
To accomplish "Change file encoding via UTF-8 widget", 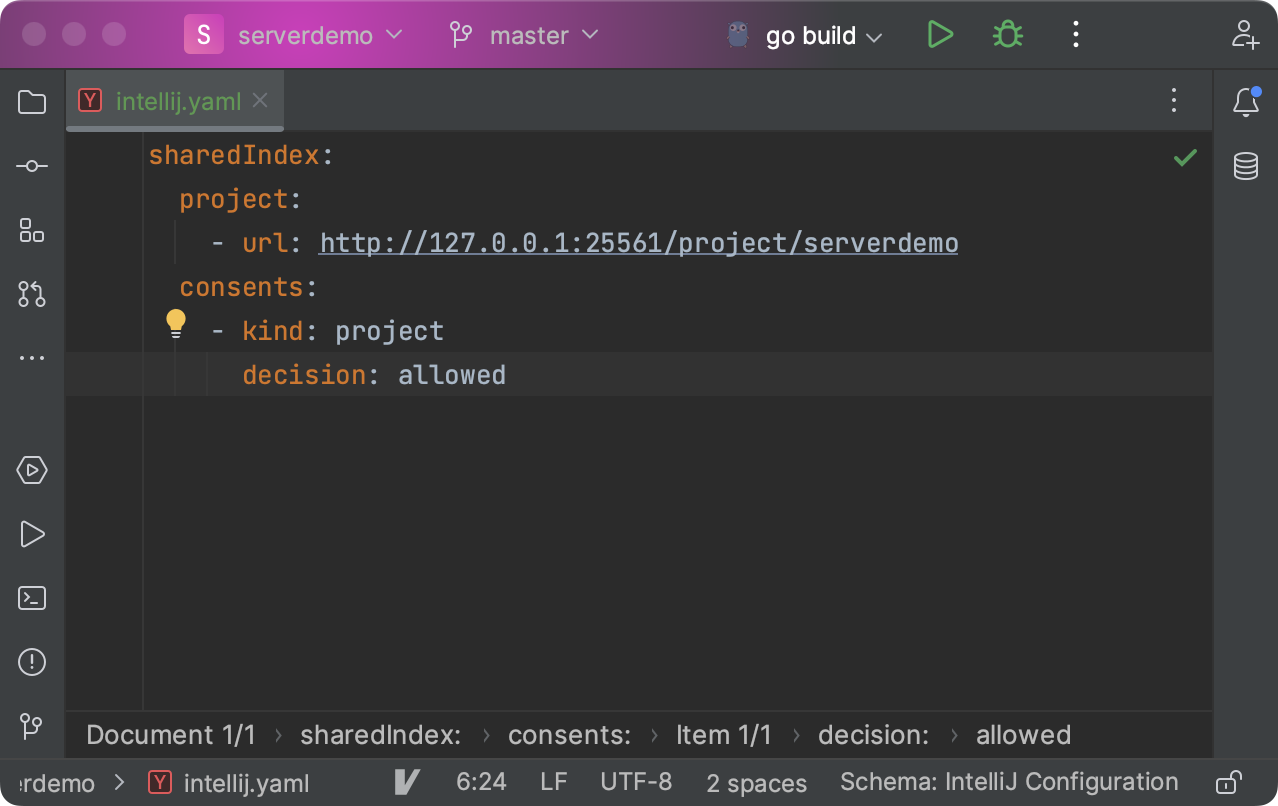I will [x=636, y=782].
